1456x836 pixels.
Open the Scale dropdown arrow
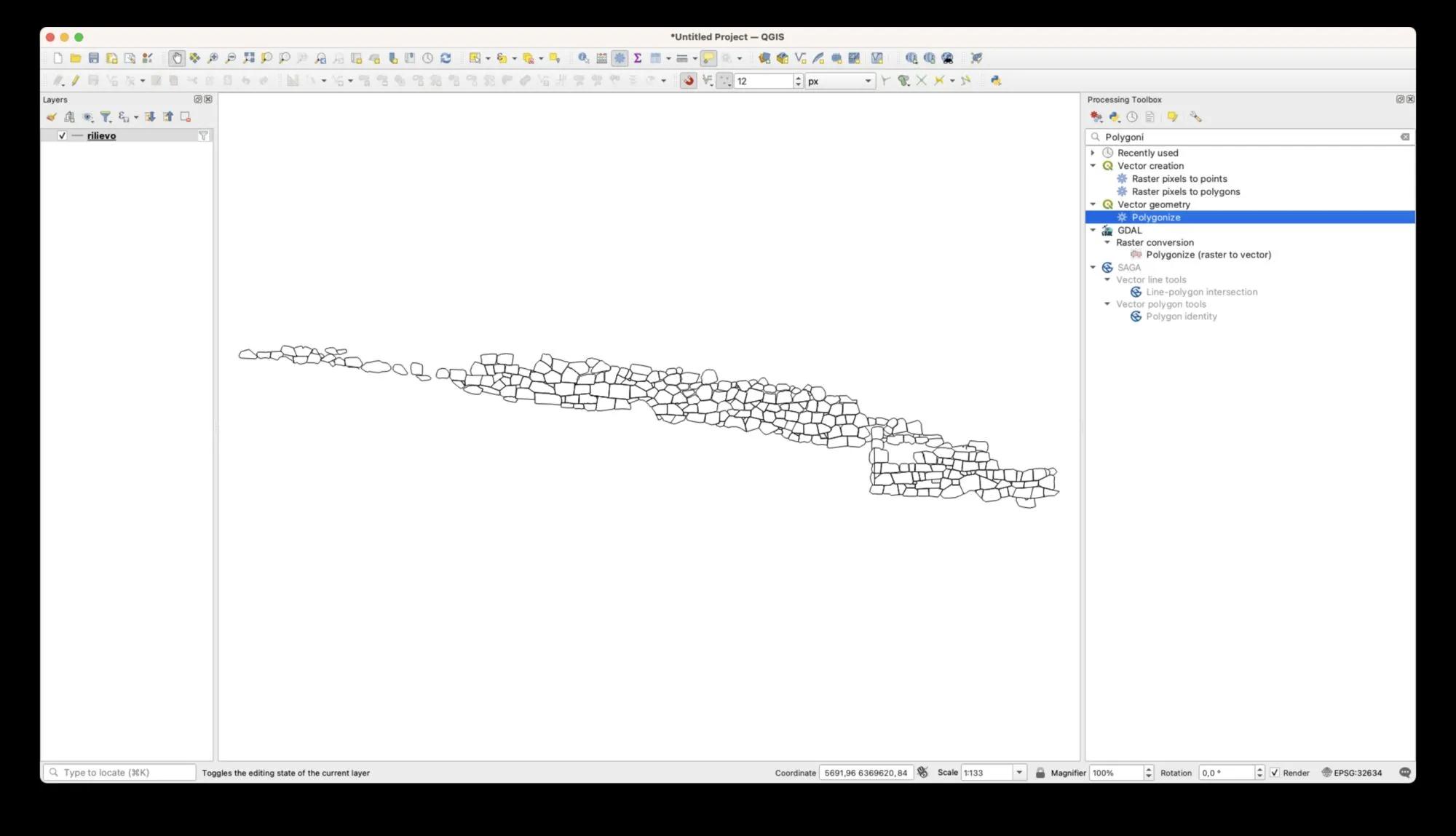(1019, 773)
